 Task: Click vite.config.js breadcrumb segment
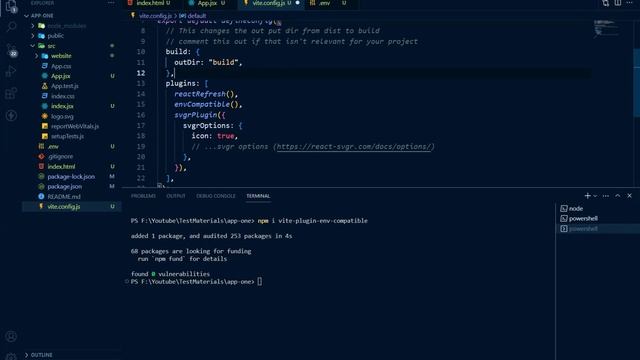pos(155,16)
